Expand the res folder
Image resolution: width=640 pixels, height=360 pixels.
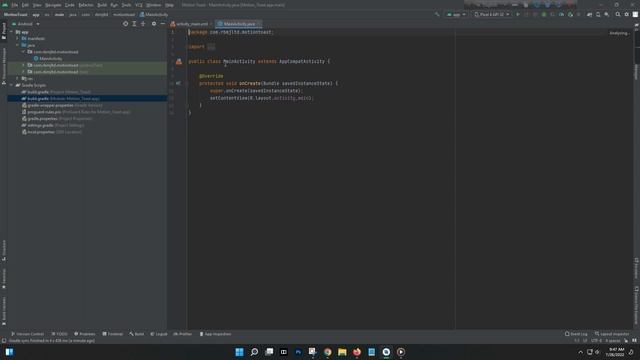click(x=18, y=78)
